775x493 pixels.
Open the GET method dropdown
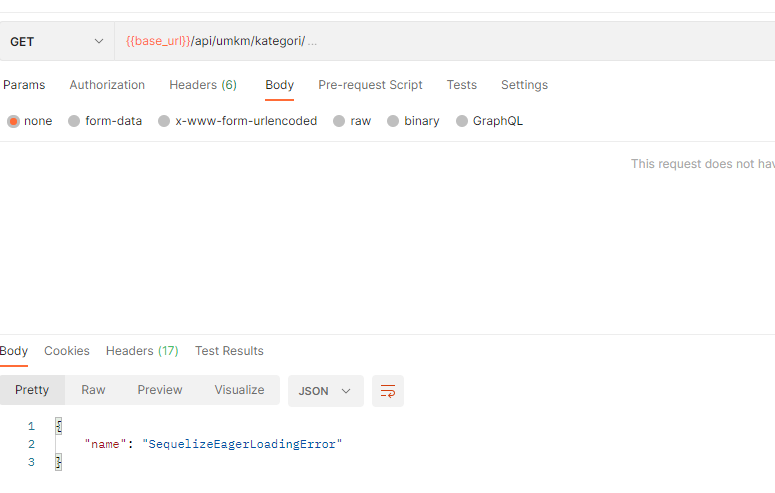pos(57,42)
